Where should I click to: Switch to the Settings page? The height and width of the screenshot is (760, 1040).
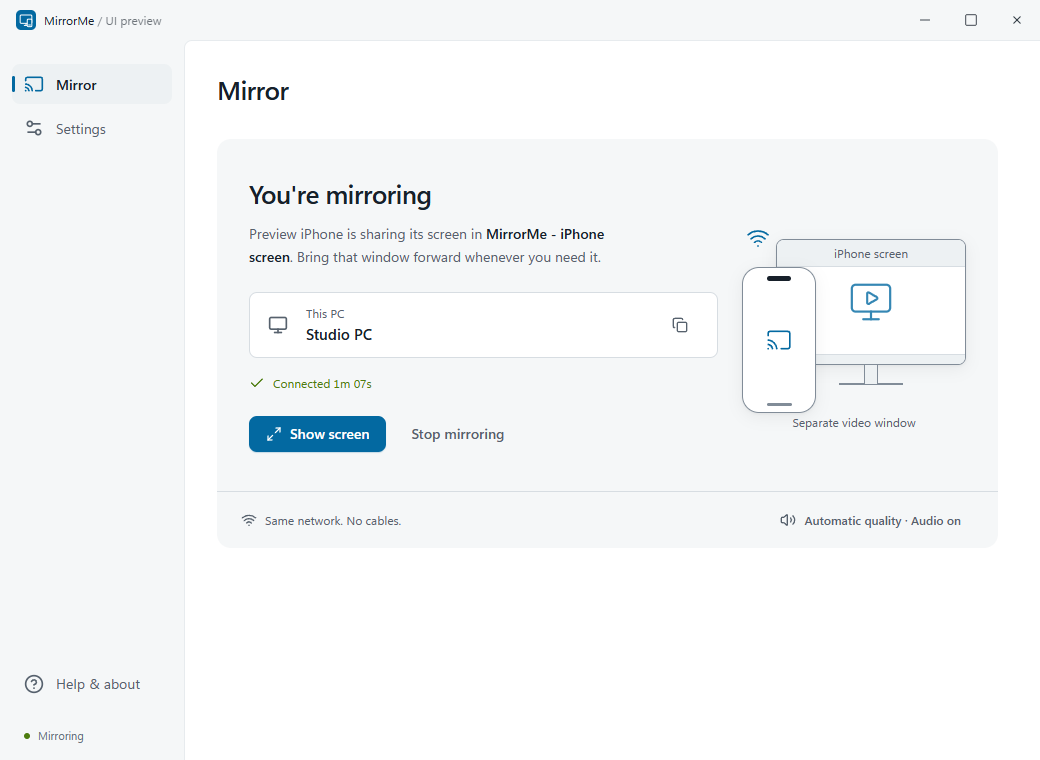coord(92,129)
